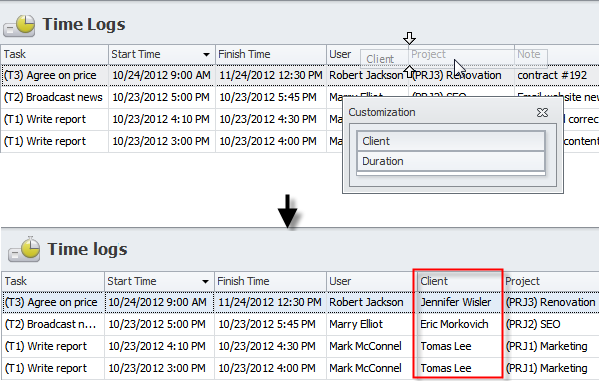The height and width of the screenshot is (381, 599).
Task: Open Start Time sort arrow in bottom grid
Action: [x=205, y=282]
